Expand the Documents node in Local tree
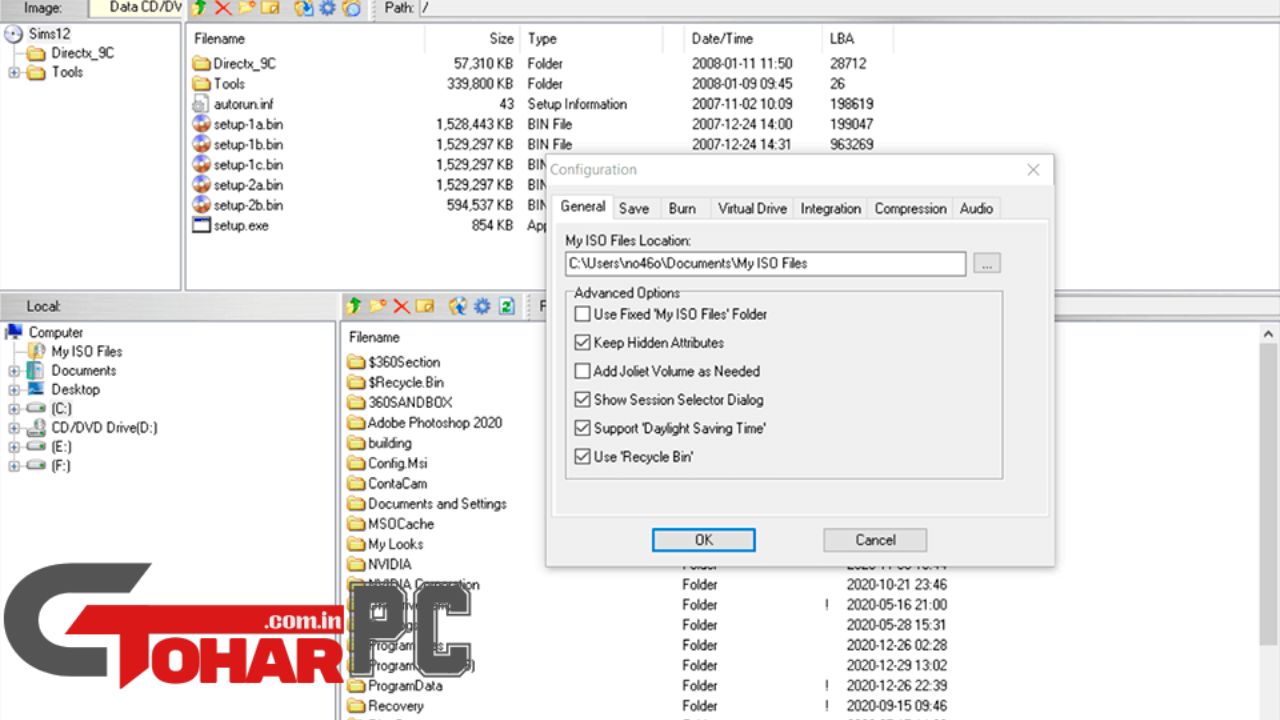 point(14,371)
